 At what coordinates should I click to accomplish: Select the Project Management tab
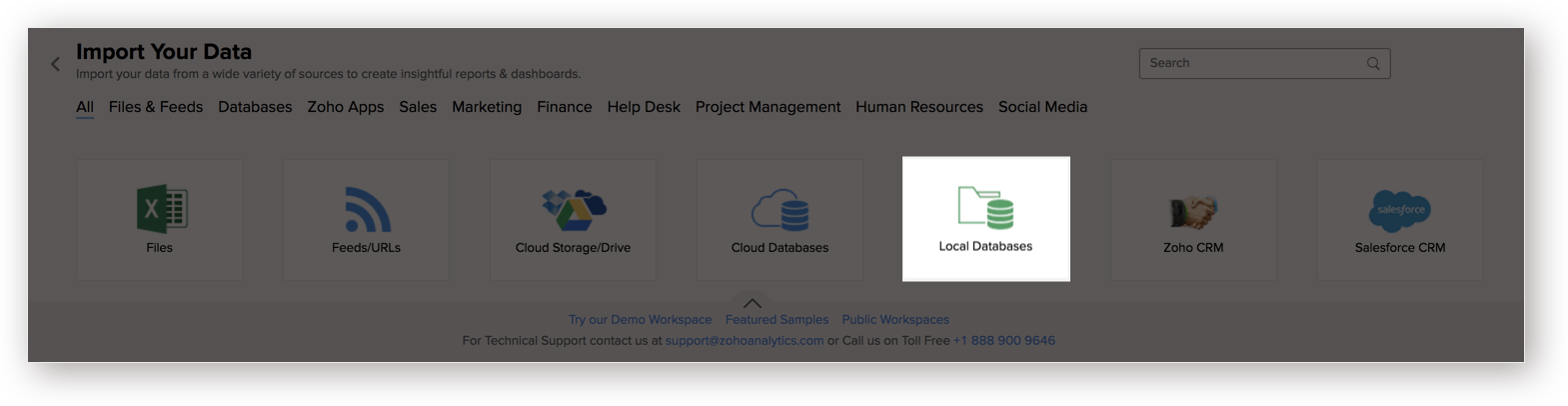(x=768, y=107)
